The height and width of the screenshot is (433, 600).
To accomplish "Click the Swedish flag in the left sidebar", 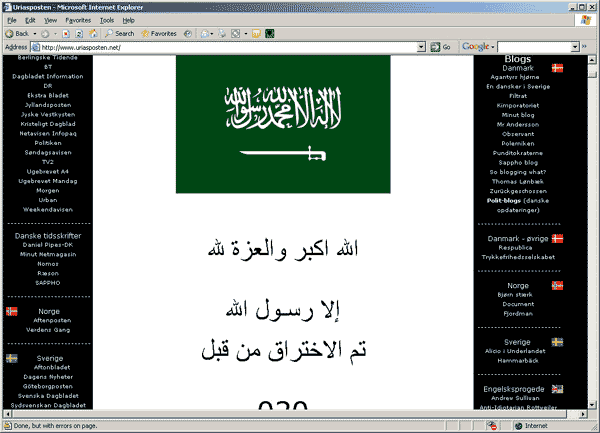I will tap(12, 358).
